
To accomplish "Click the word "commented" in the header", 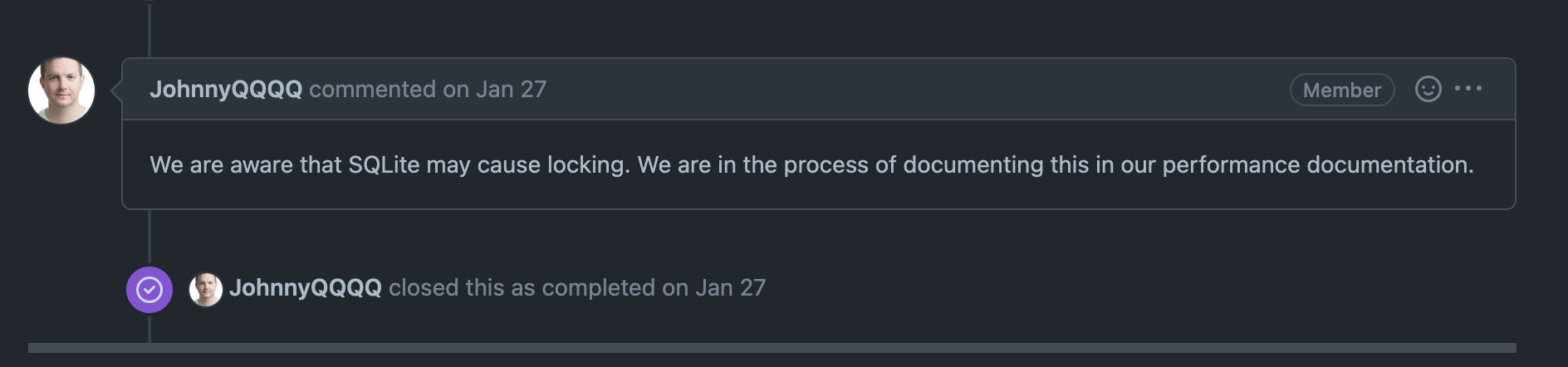I will (x=372, y=90).
